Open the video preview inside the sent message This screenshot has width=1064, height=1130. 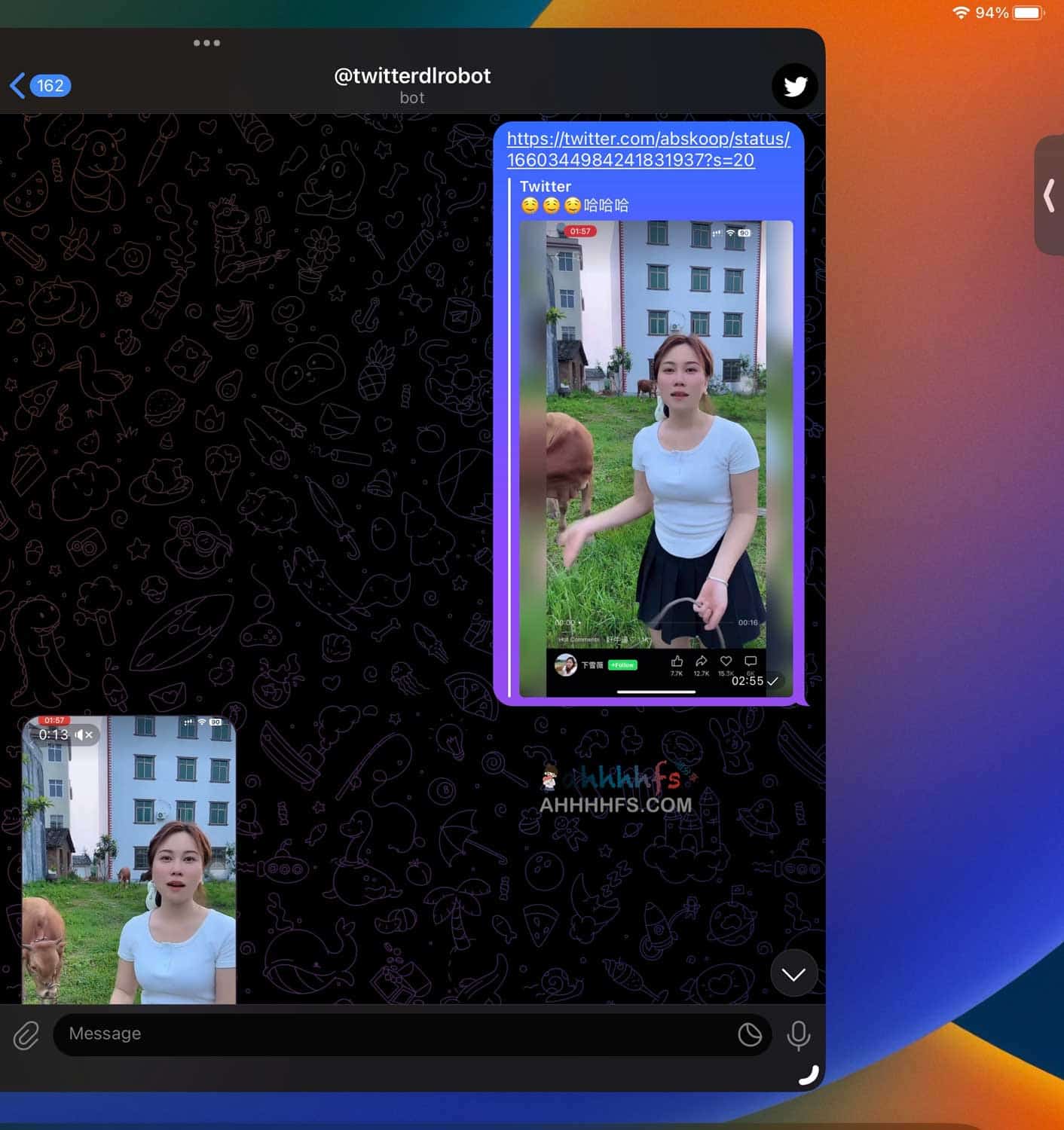[x=656, y=452]
